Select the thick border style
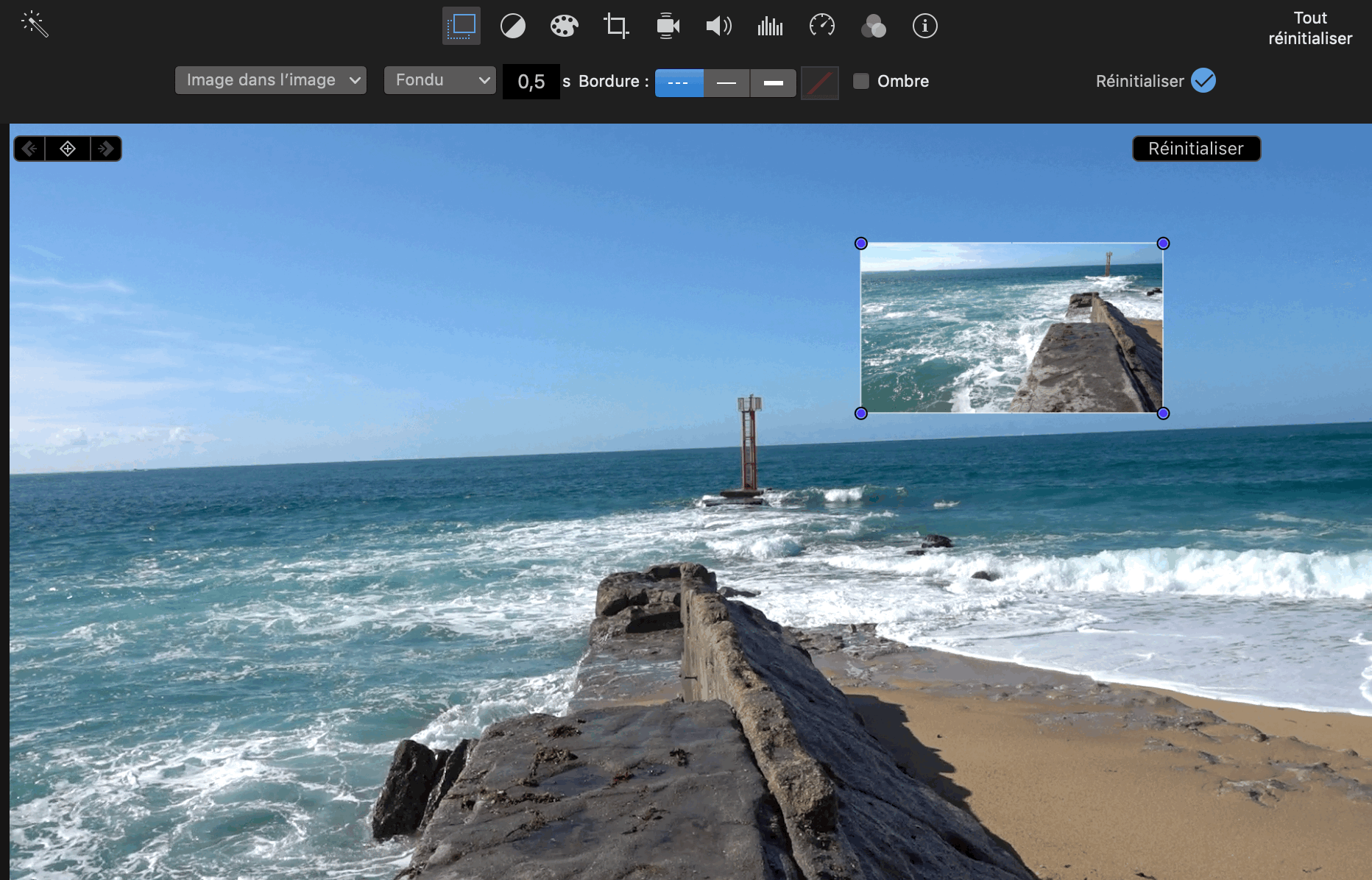Viewport: 1372px width, 880px height. click(773, 83)
